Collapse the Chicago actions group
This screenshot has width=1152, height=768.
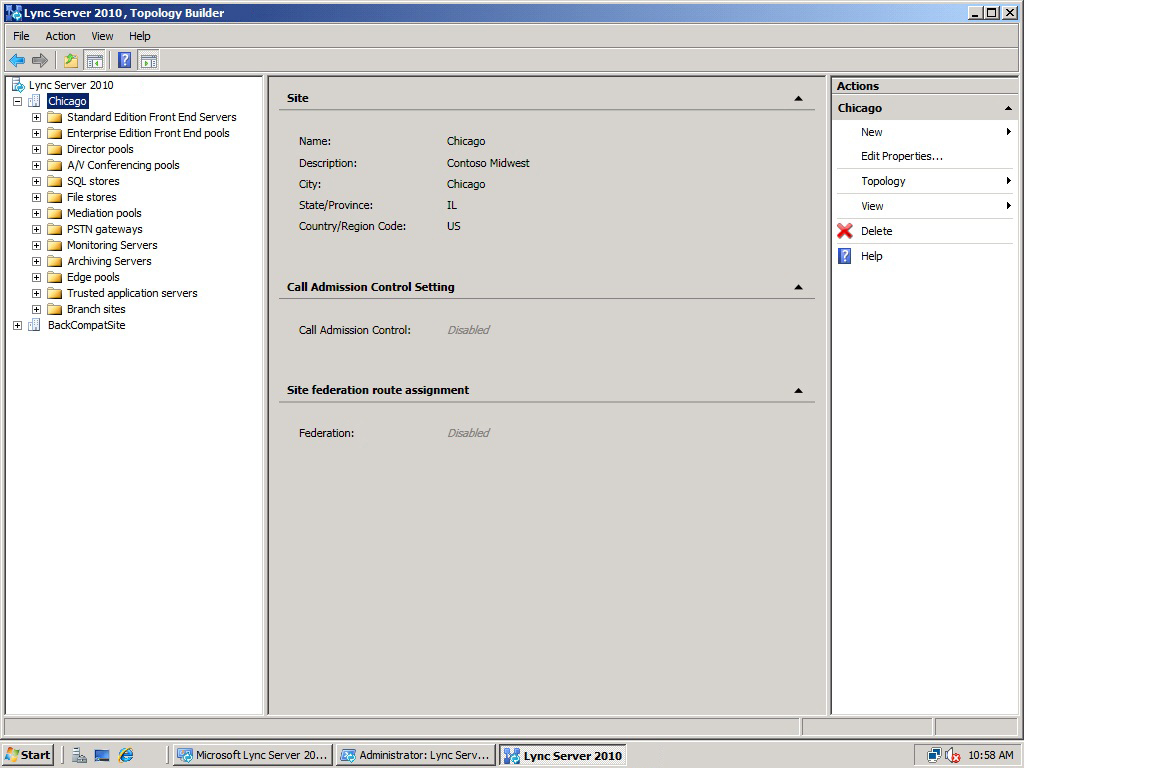point(1008,108)
